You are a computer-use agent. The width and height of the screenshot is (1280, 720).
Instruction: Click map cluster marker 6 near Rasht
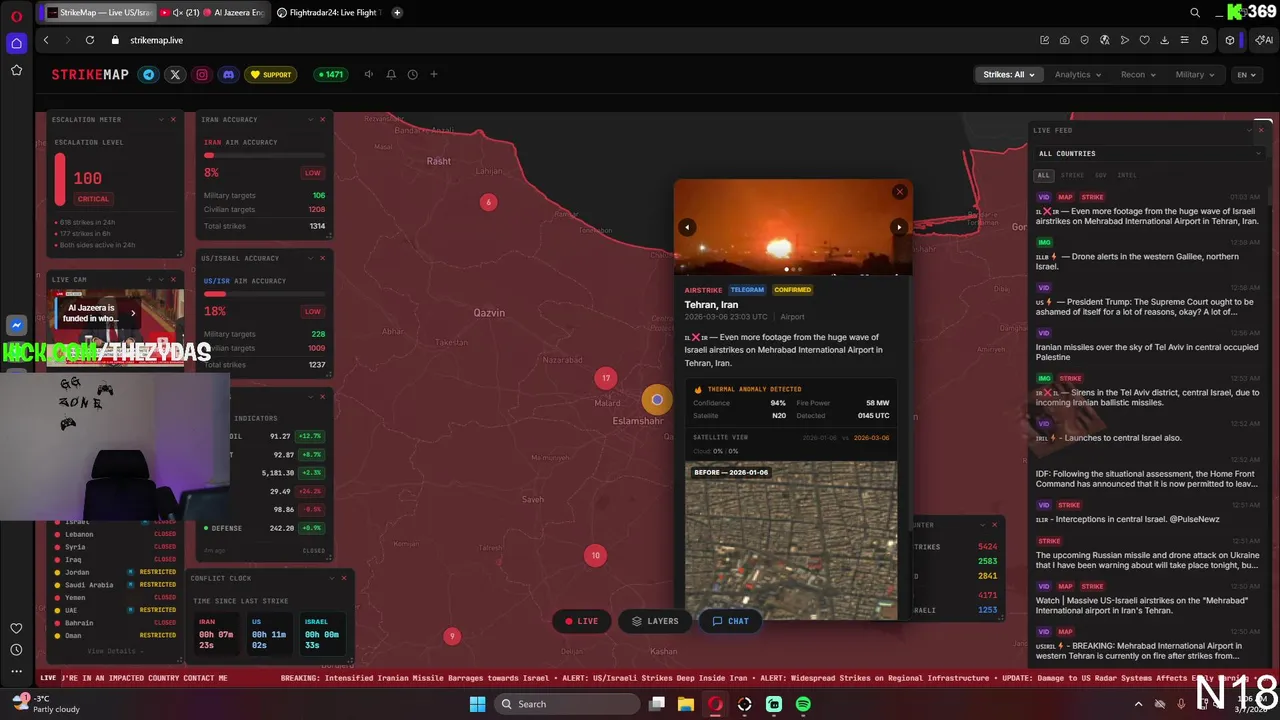tap(489, 202)
